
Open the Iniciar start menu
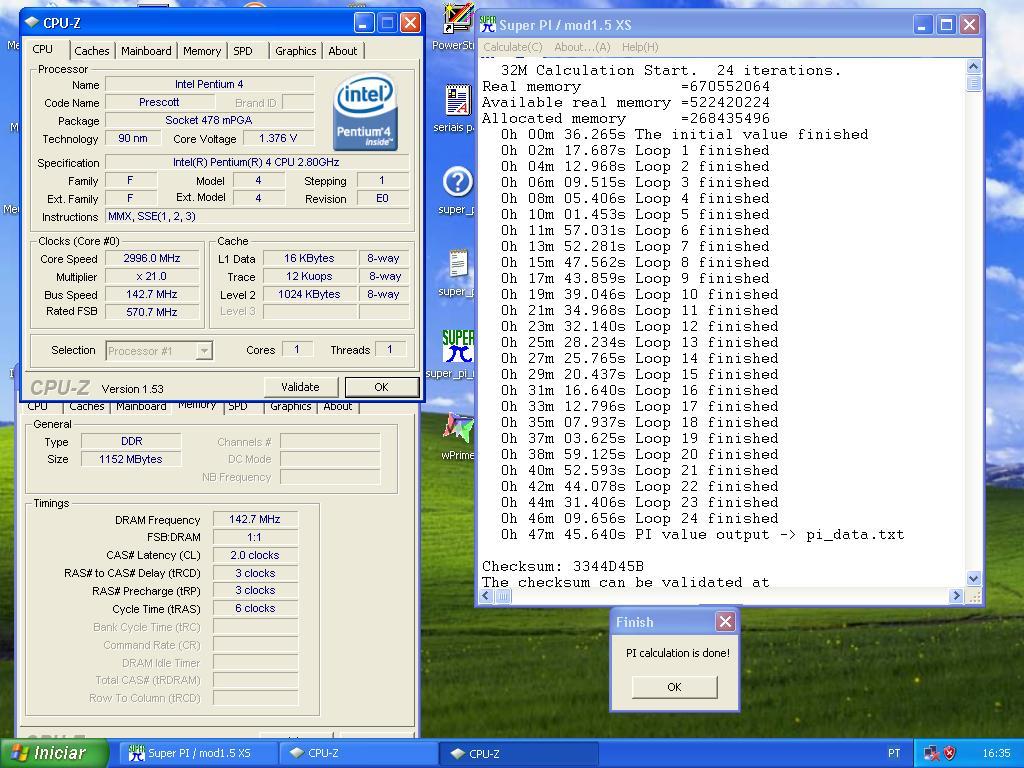(54, 753)
